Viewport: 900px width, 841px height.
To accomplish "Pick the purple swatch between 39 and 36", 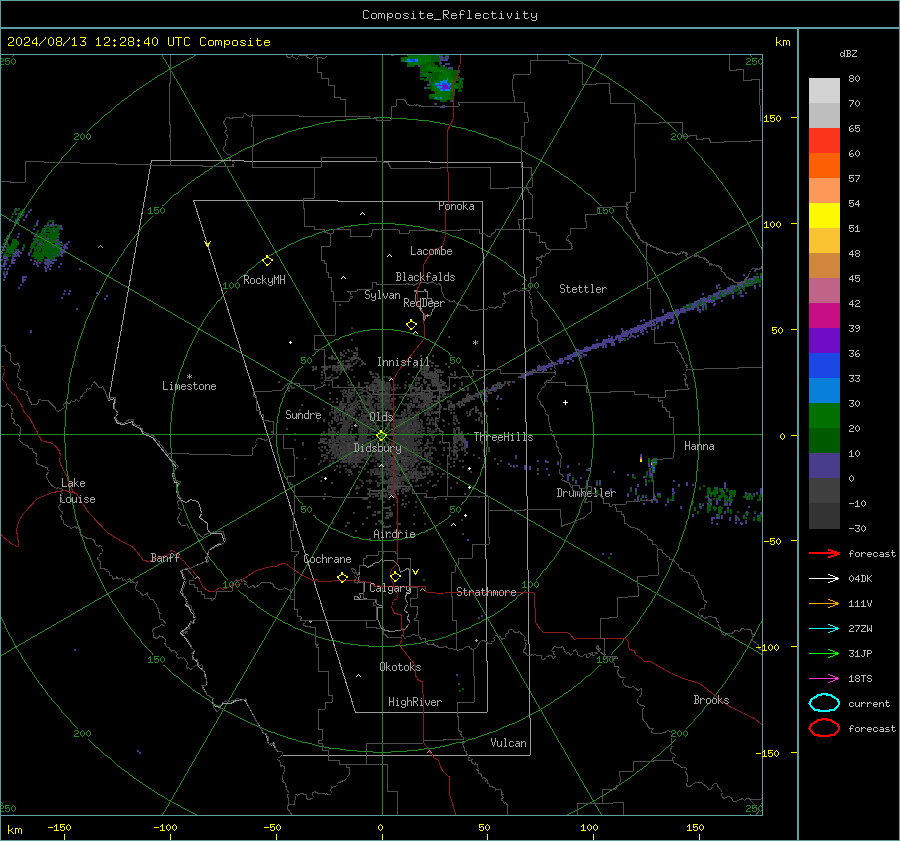I will pos(824,341).
